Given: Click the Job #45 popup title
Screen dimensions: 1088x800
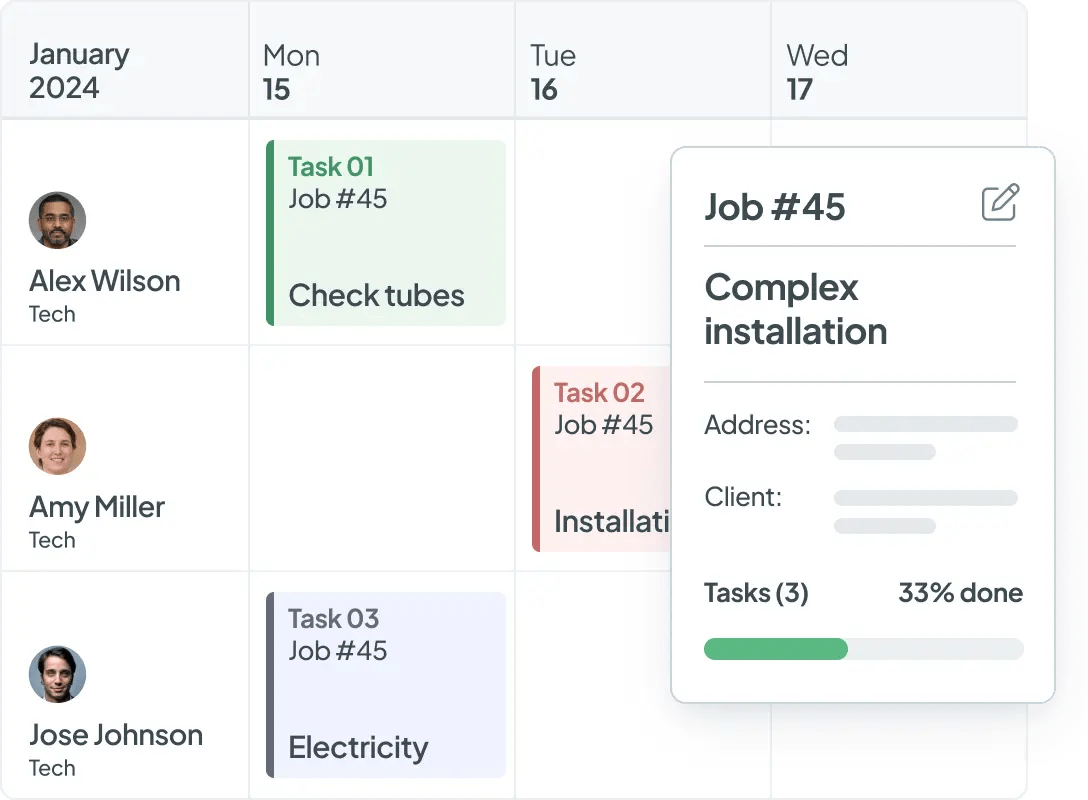Looking at the screenshot, I should 775,207.
